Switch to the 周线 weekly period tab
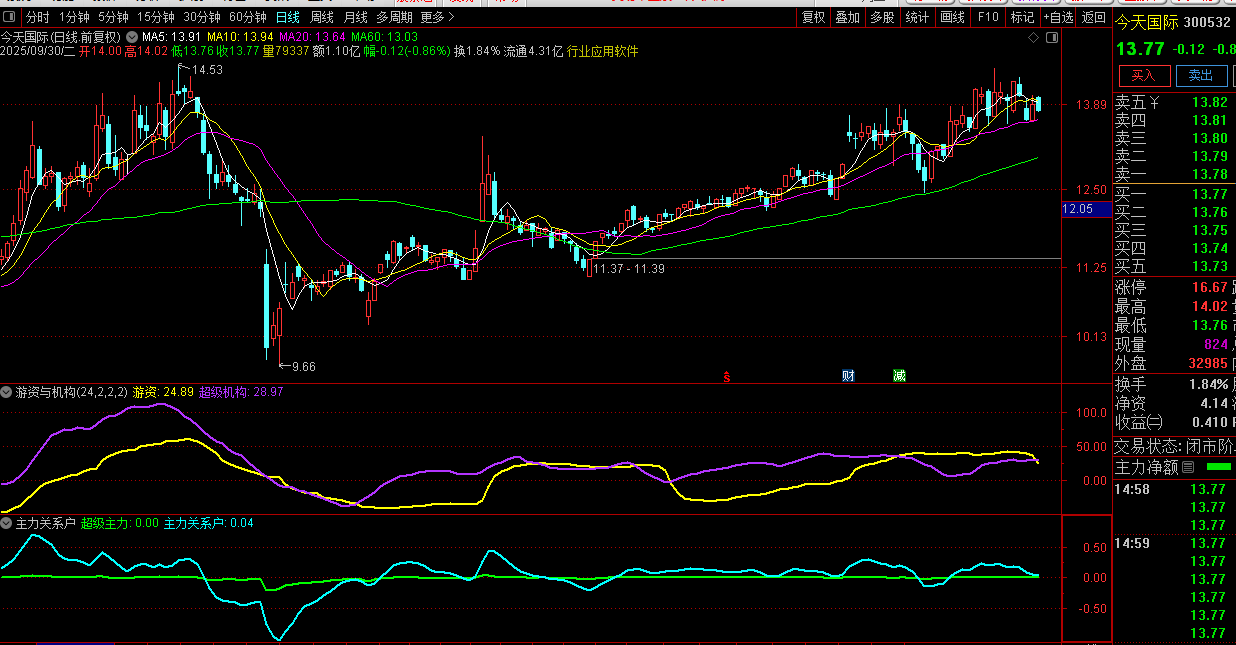1236x645 pixels. [x=321, y=17]
